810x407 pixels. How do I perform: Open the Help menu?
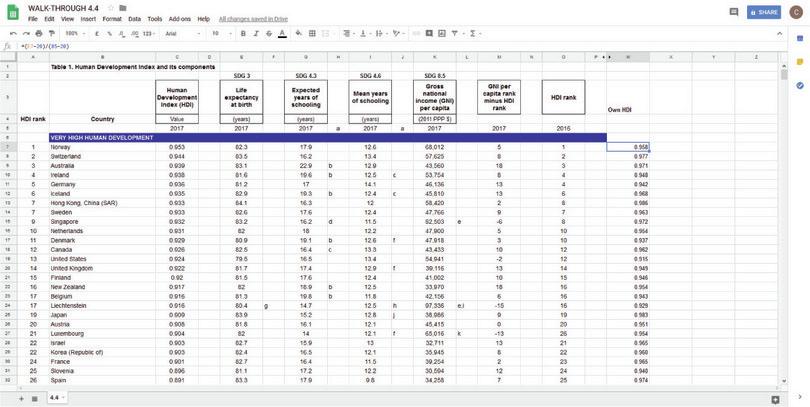pyautogui.click(x=204, y=19)
